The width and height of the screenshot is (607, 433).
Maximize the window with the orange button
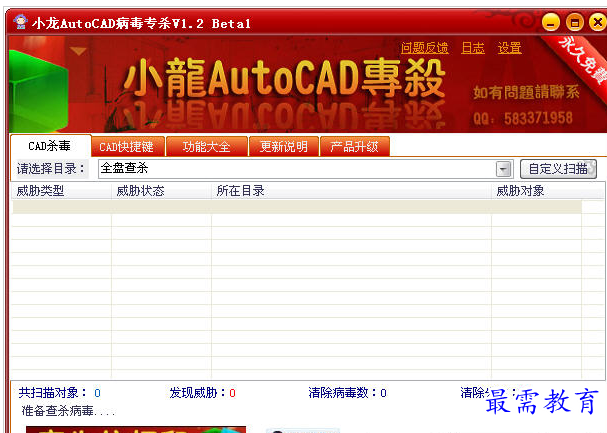click(x=575, y=22)
